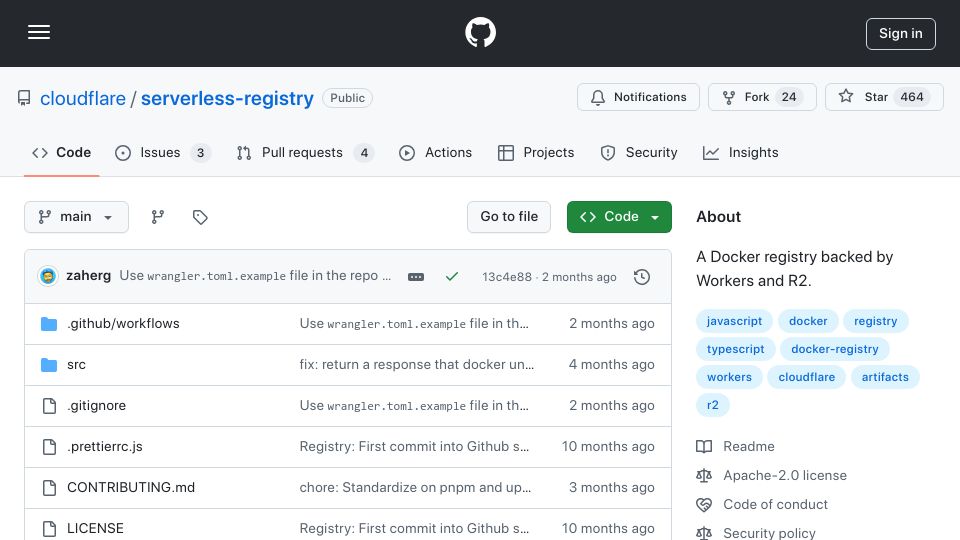Open the .prettierrc.js file
The width and height of the screenshot is (960, 540).
(105, 446)
